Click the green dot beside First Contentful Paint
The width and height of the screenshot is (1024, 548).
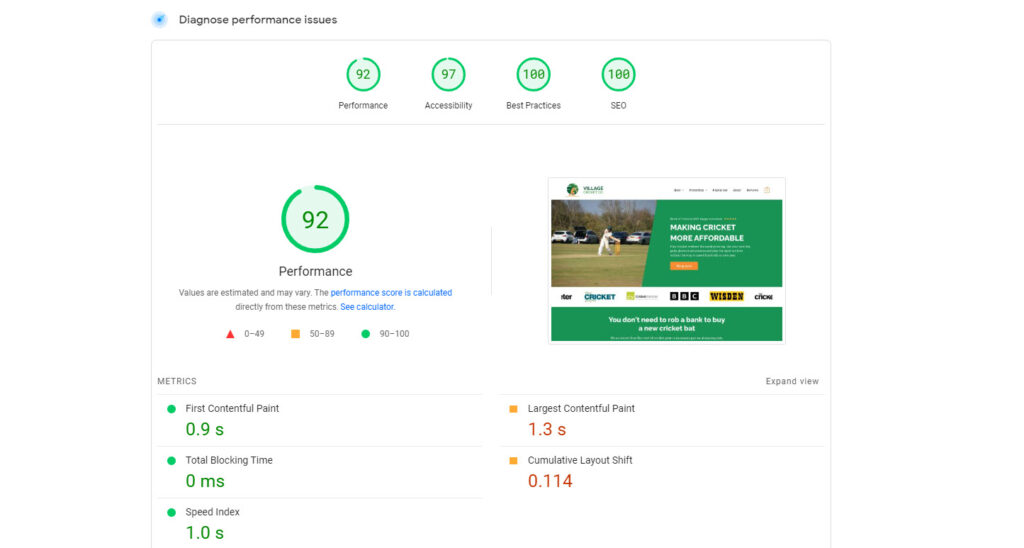click(x=171, y=409)
